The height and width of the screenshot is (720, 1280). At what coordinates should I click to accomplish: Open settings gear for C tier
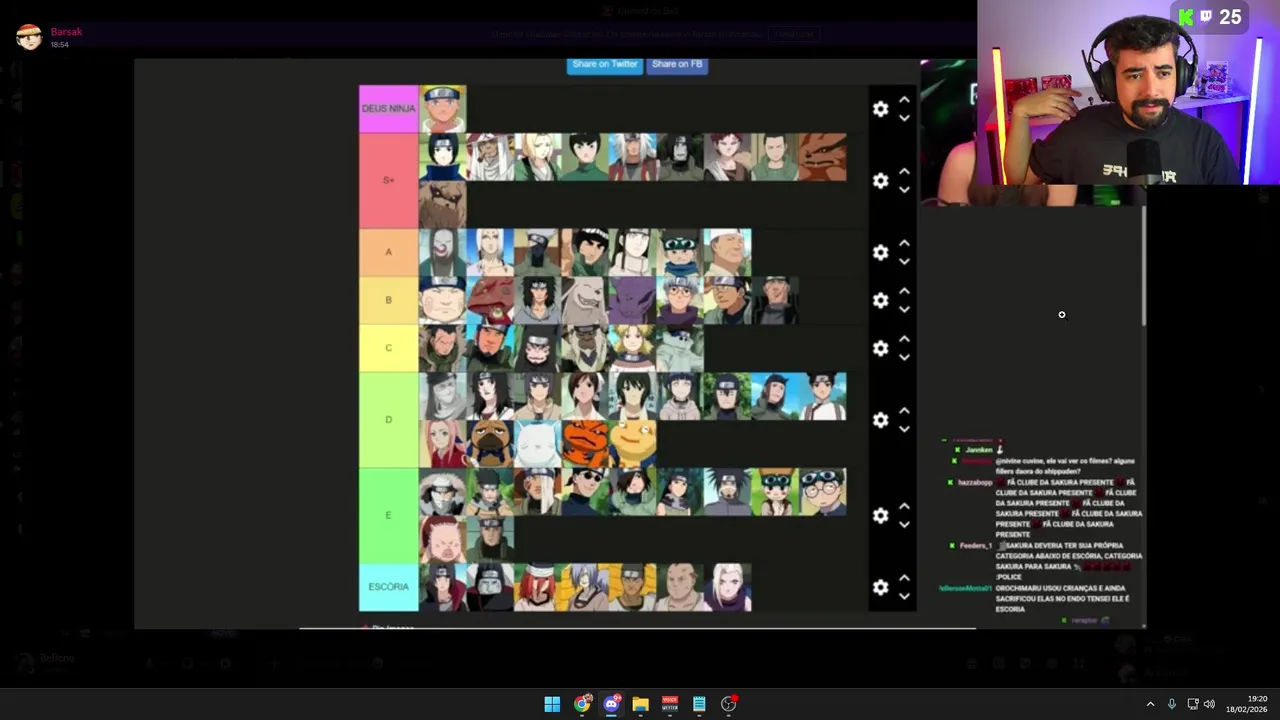[x=880, y=348]
